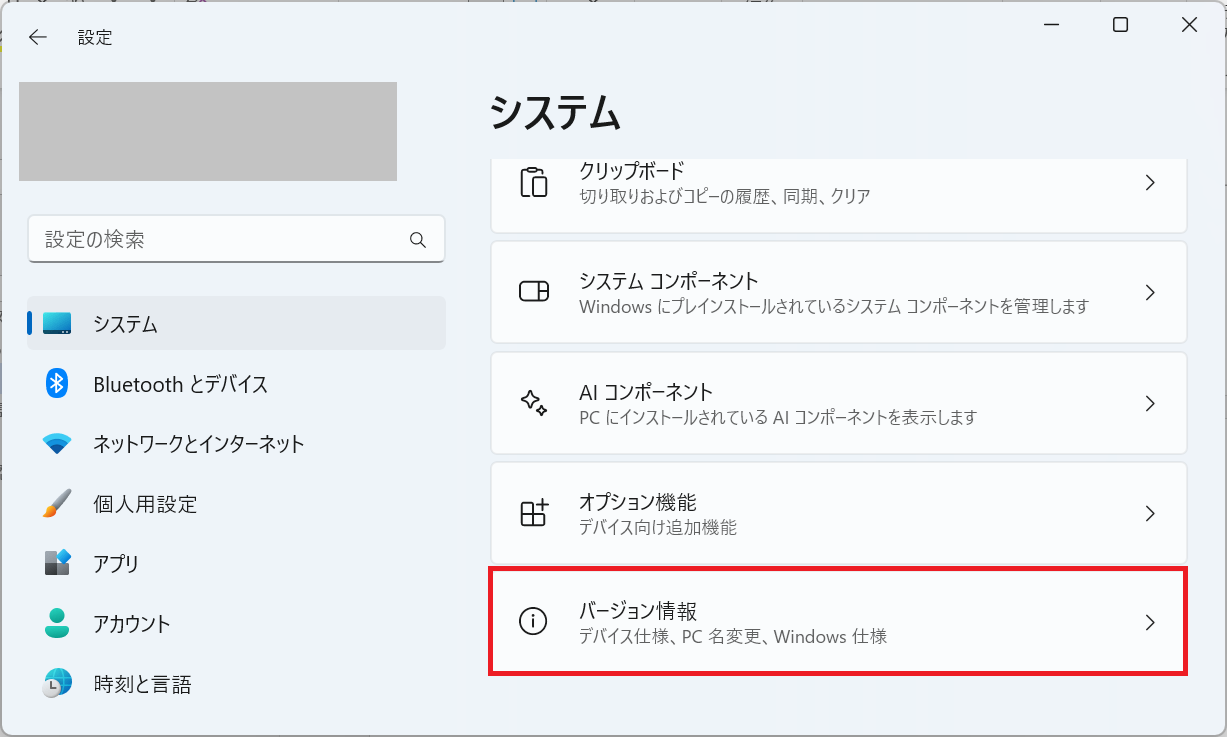Expand the クリップボード row chevron
The width and height of the screenshot is (1227, 737).
(x=1150, y=183)
